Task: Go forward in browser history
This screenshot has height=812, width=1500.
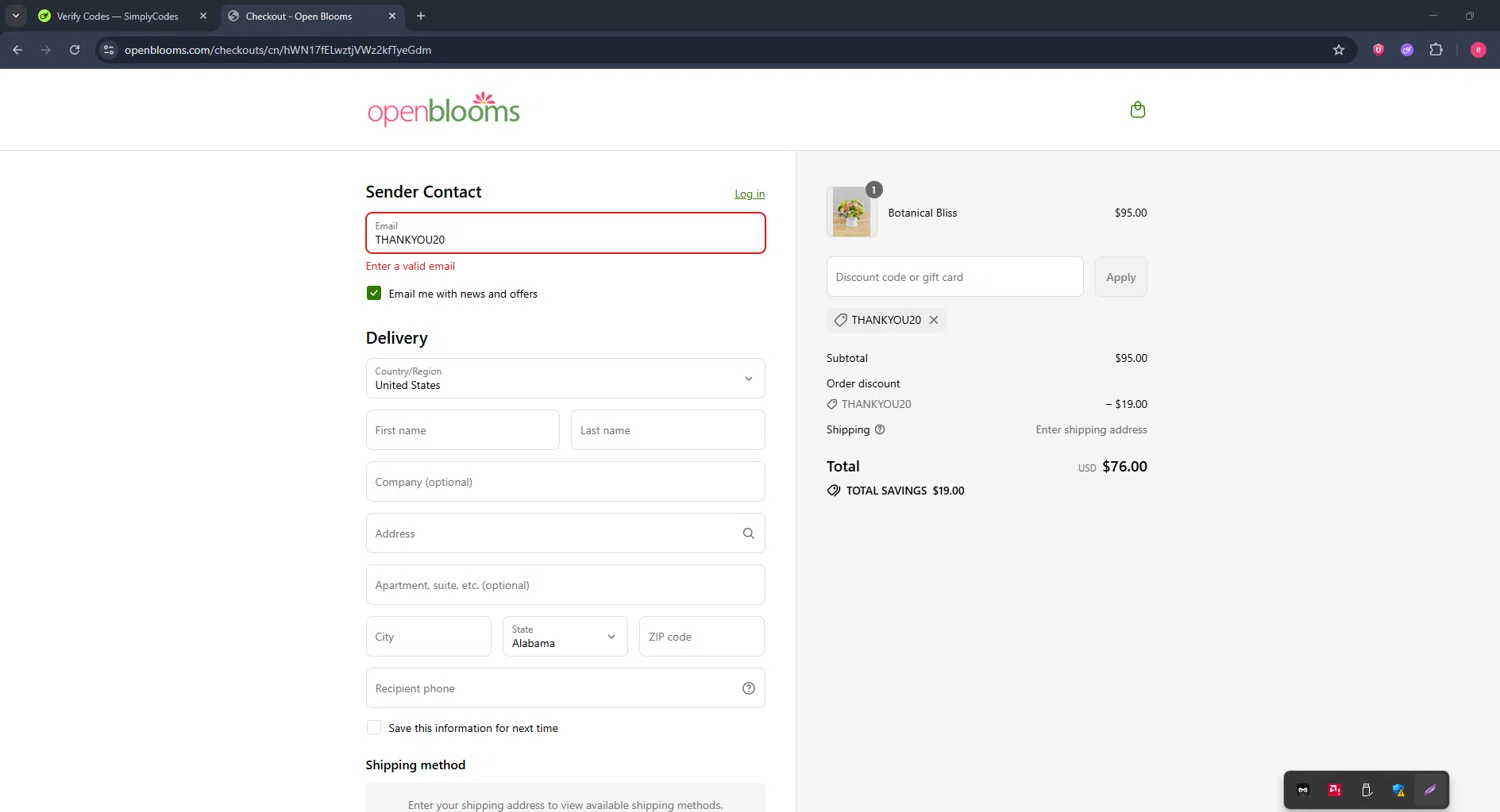Action: coord(46,50)
